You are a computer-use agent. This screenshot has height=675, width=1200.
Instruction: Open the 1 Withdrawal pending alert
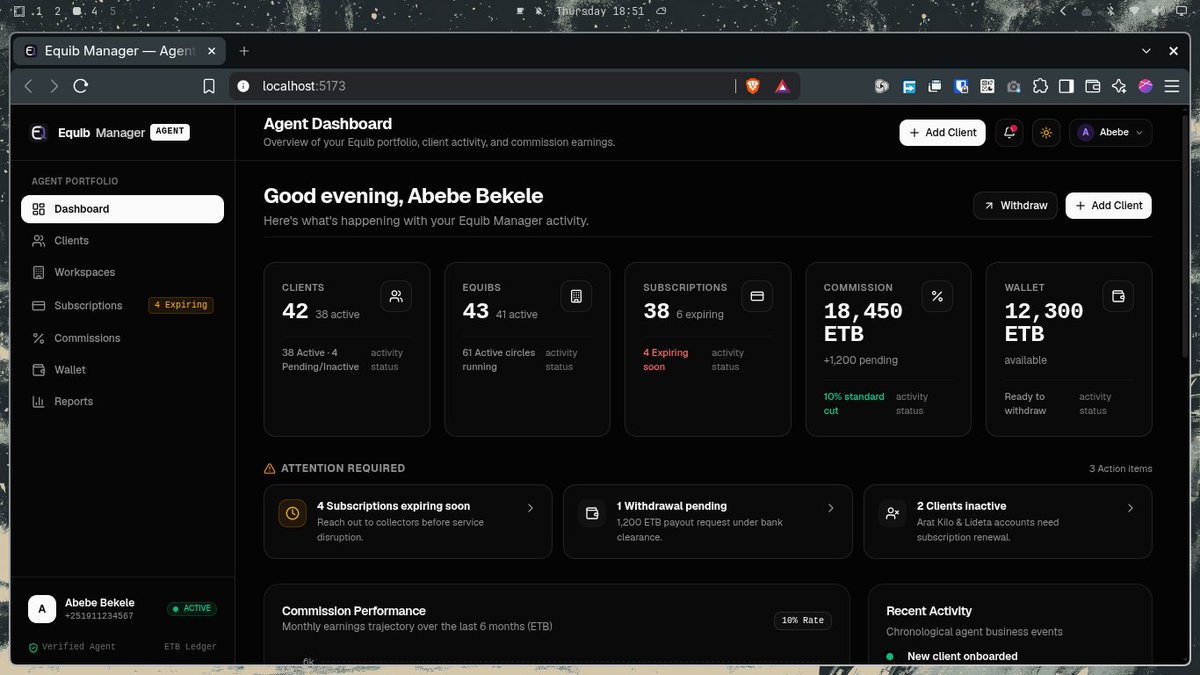(x=708, y=522)
